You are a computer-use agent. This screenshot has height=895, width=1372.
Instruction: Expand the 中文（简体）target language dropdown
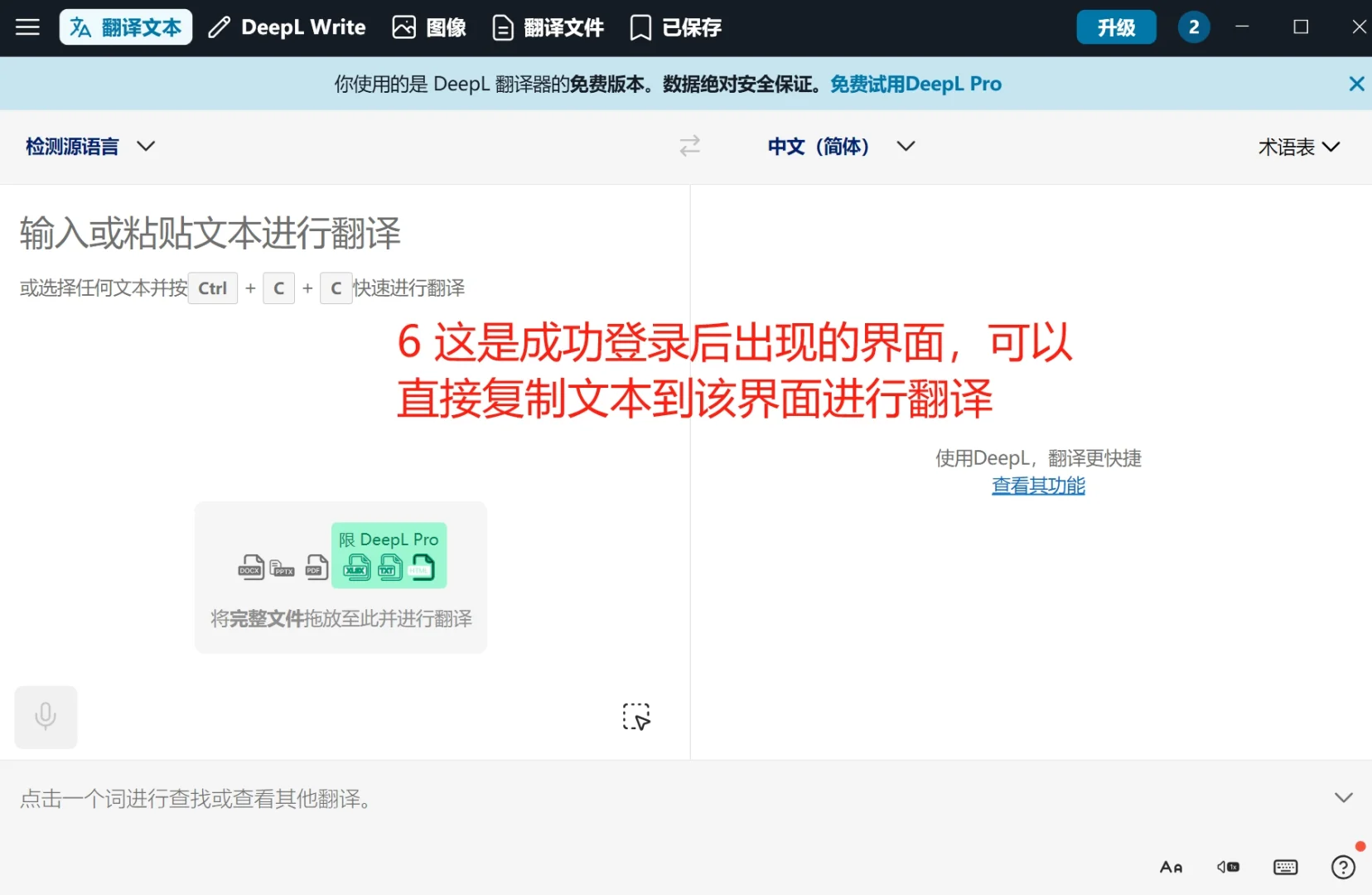[x=841, y=147]
